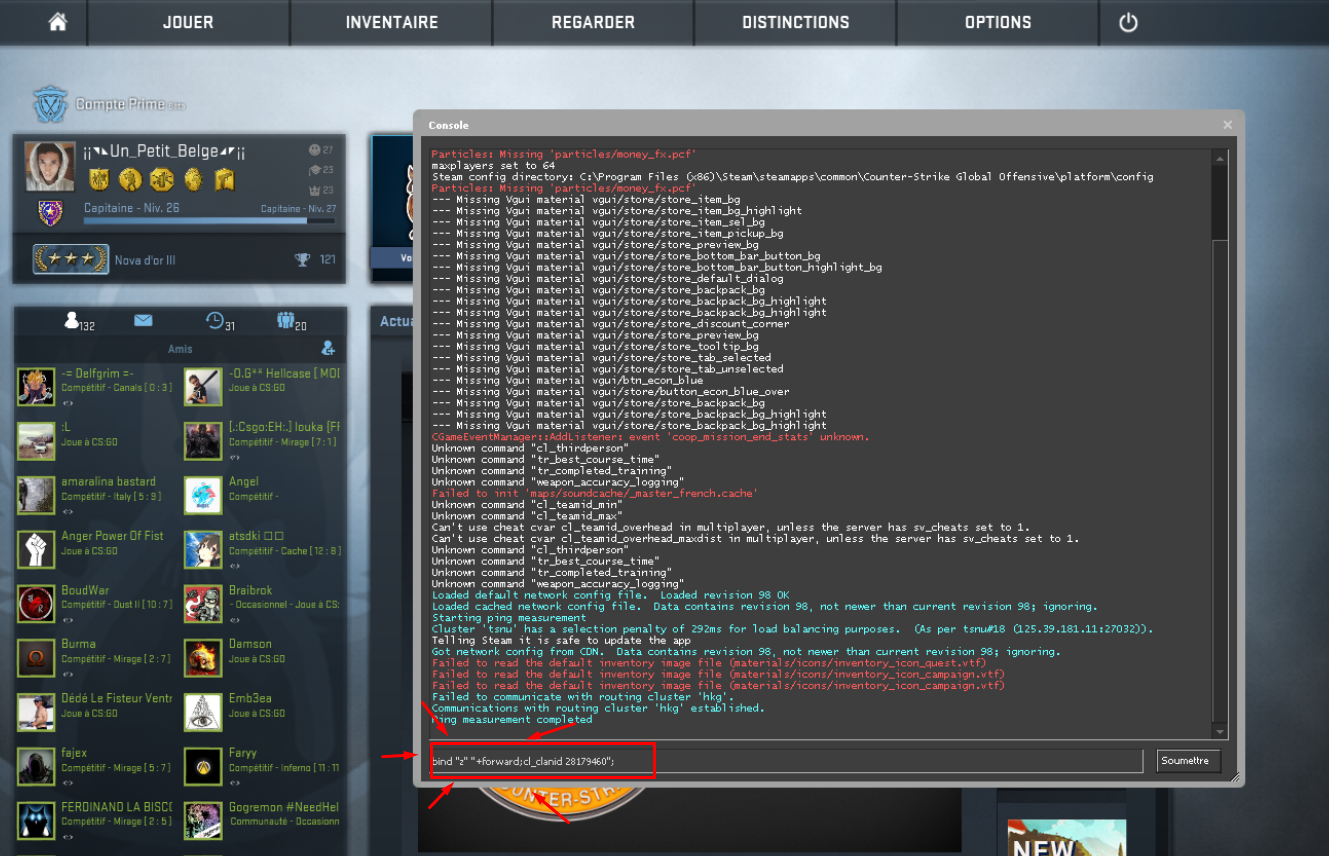Click the Console title bar

(x=829, y=125)
